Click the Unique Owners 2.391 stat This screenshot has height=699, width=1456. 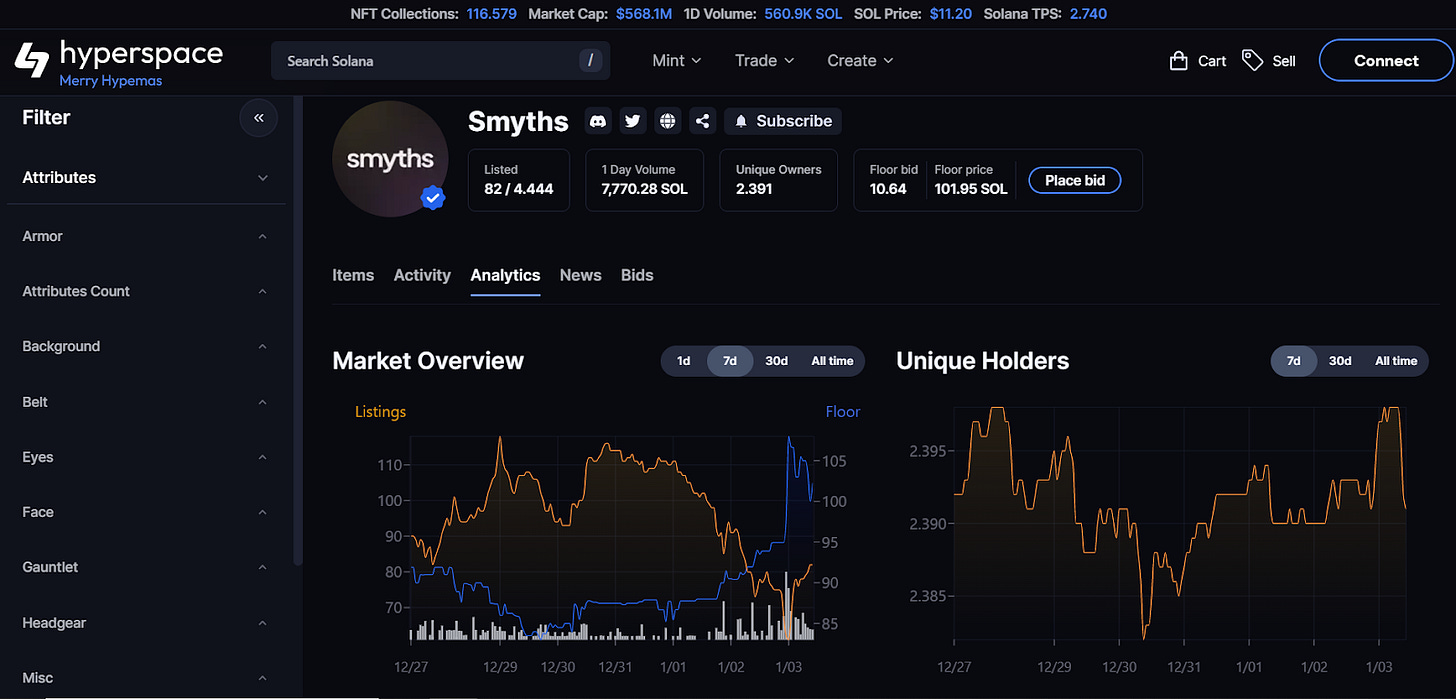coord(778,180)
